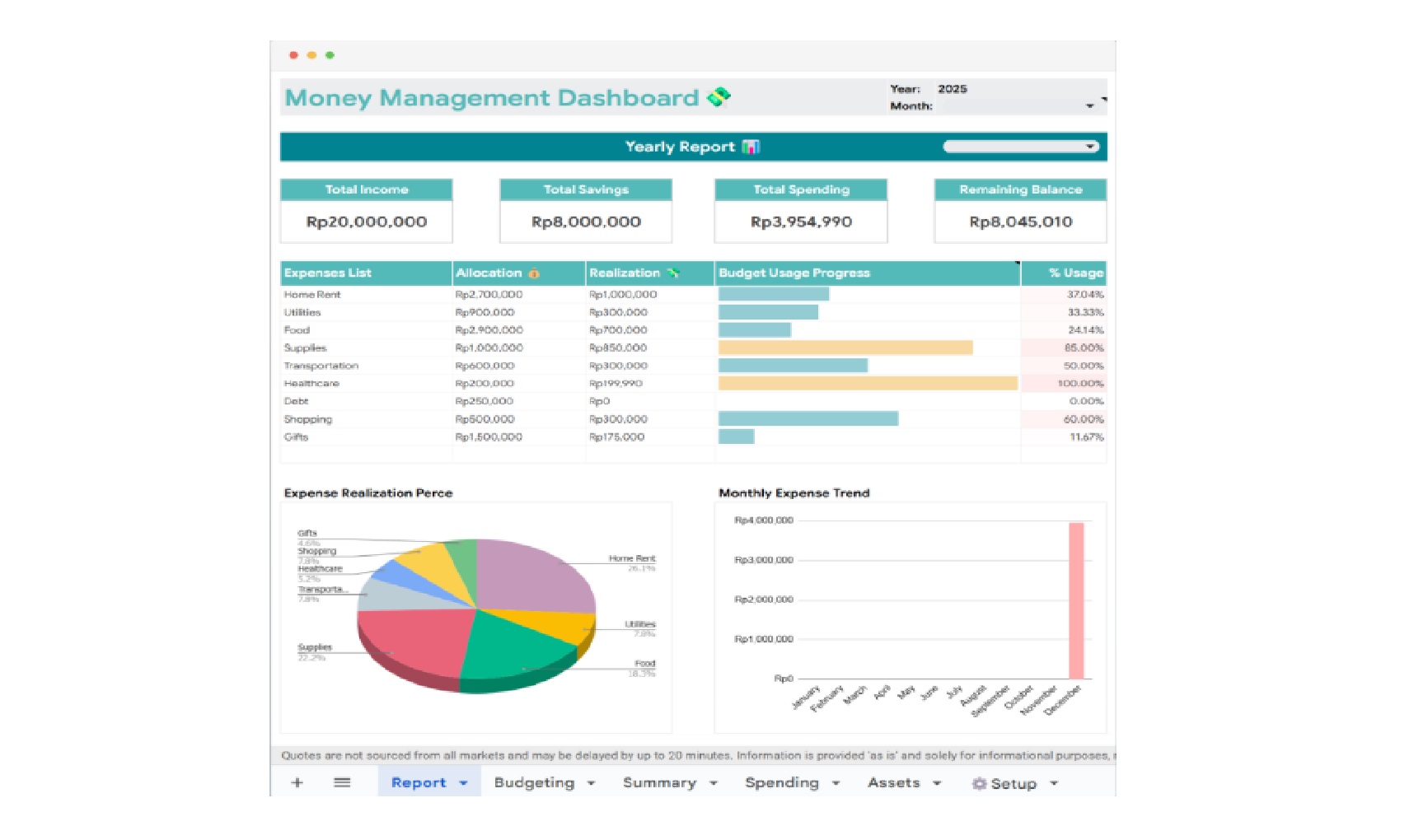Expand the Yearly Report dropdown selector
Image resolution: width=1414 pixels, height=840 pixels.
[x=1089, y=146]
